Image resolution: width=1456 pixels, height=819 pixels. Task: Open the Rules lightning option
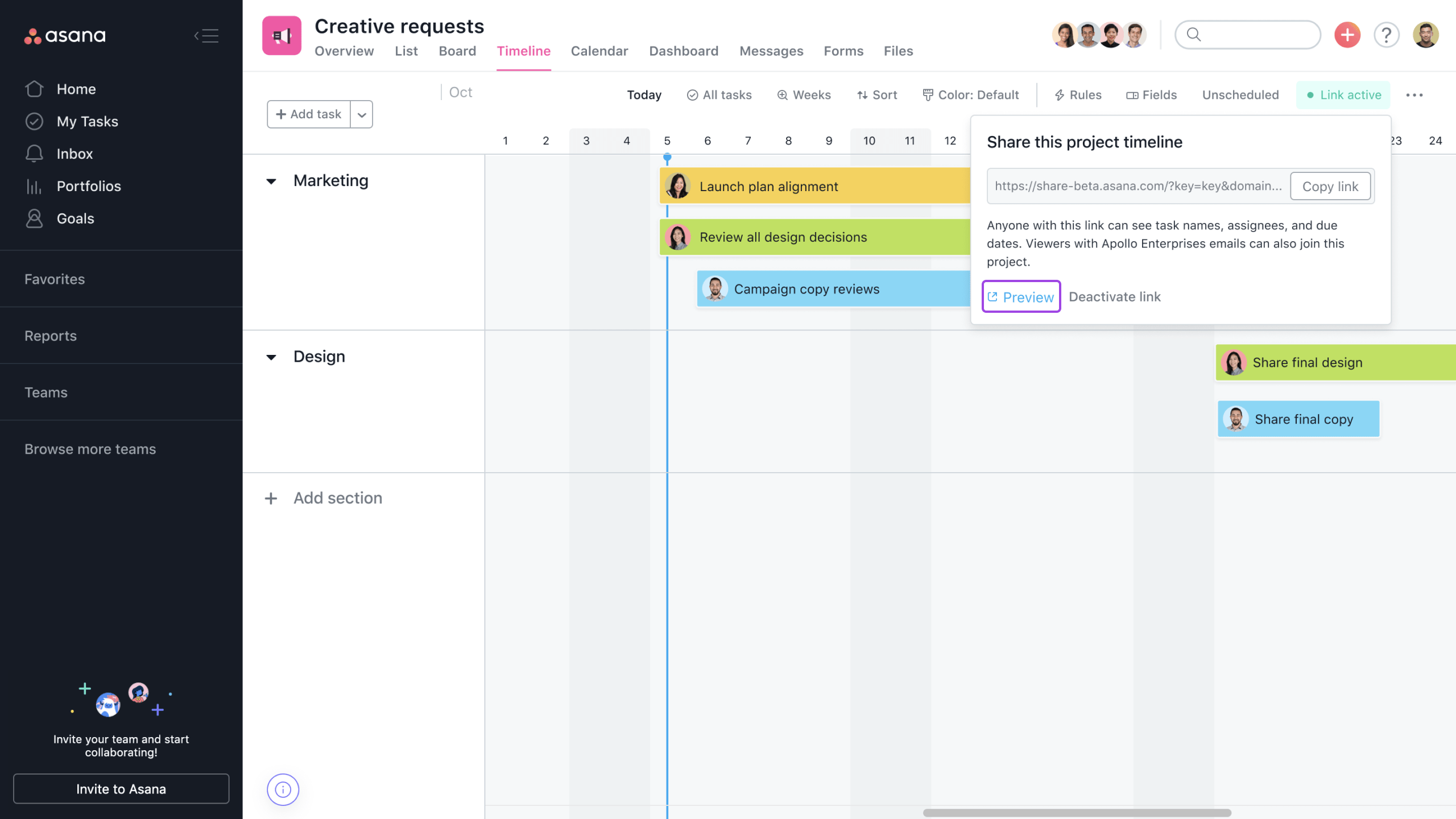1078,95
